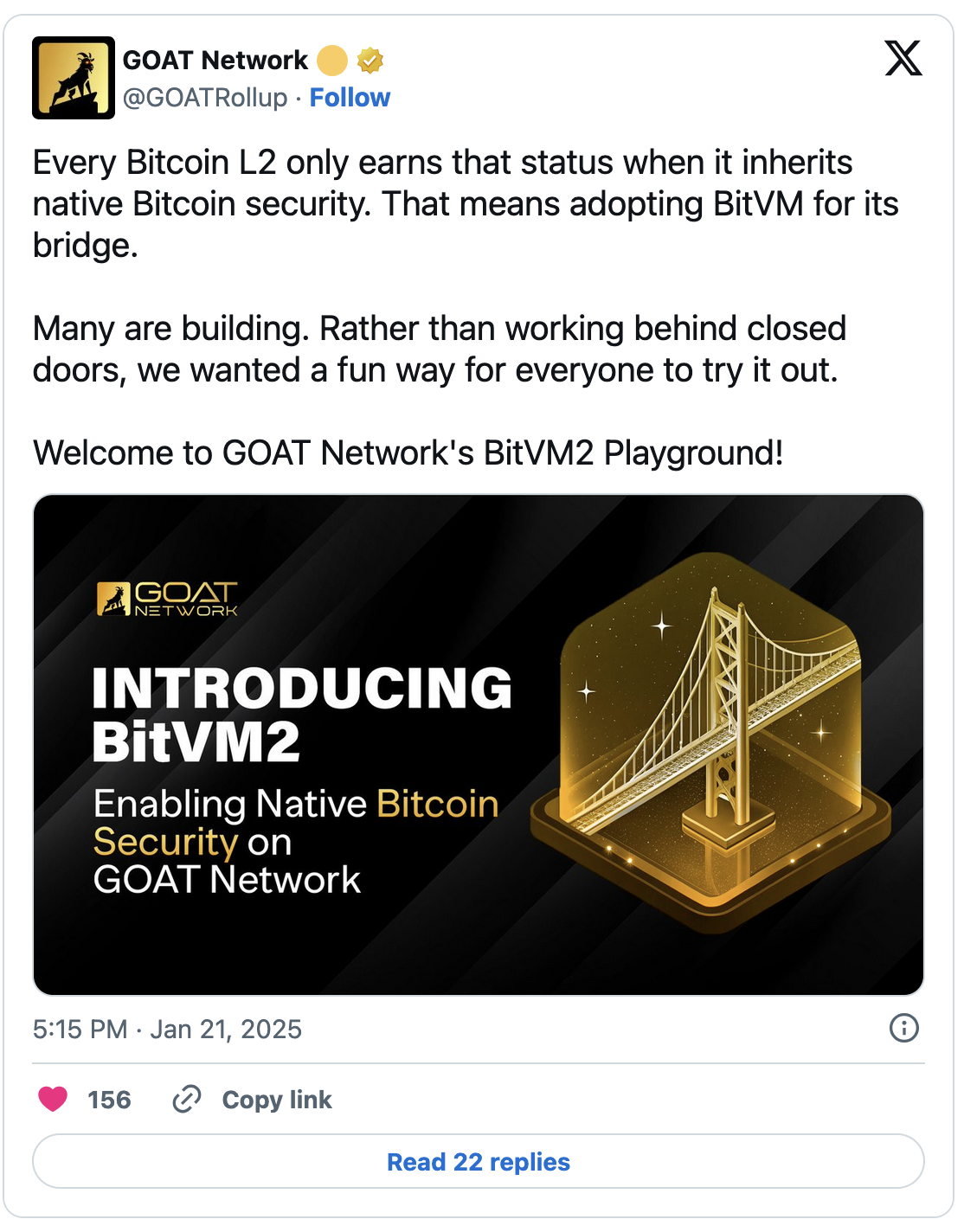964x1232 pixels.
Task: Click the info icon next to the timestamp
Action: pyautogui.click(x=905, y=1030)
